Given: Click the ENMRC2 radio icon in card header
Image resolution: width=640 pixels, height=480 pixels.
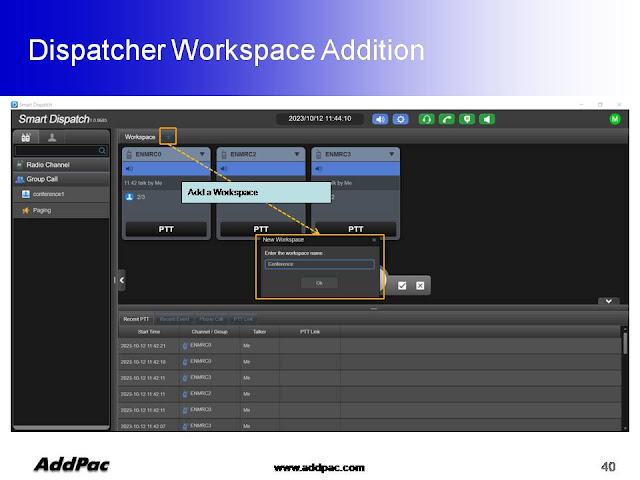Looking at the screenshot, I should coord(224,154).
